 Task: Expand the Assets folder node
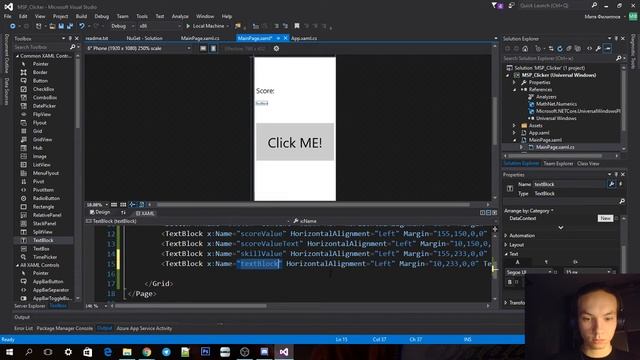514,126
